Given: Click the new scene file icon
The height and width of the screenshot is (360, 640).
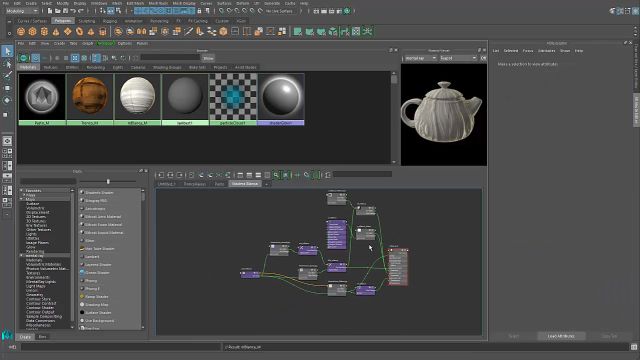Looking at the screenshot, I should 49,11.
